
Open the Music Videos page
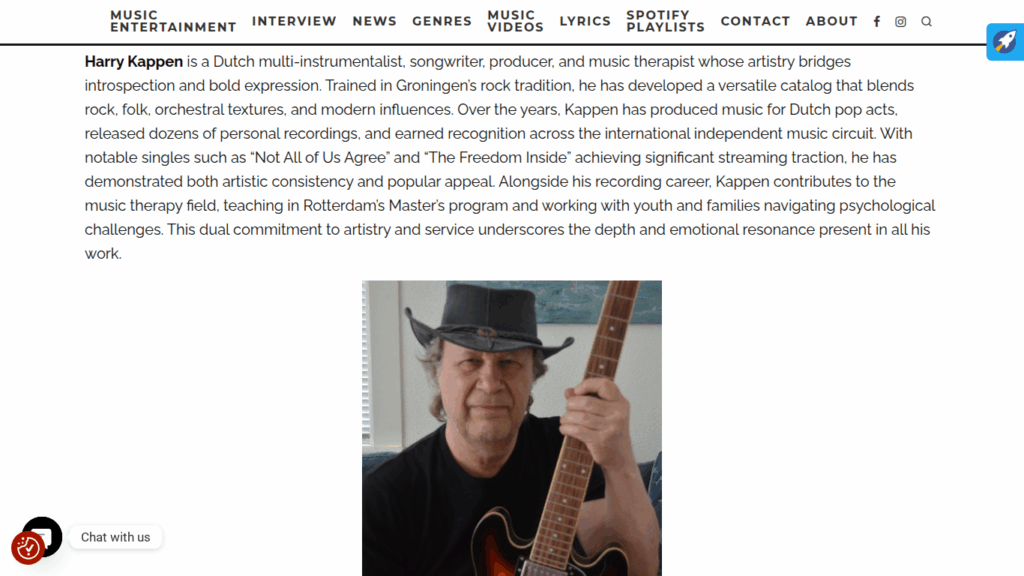[515, 22]
